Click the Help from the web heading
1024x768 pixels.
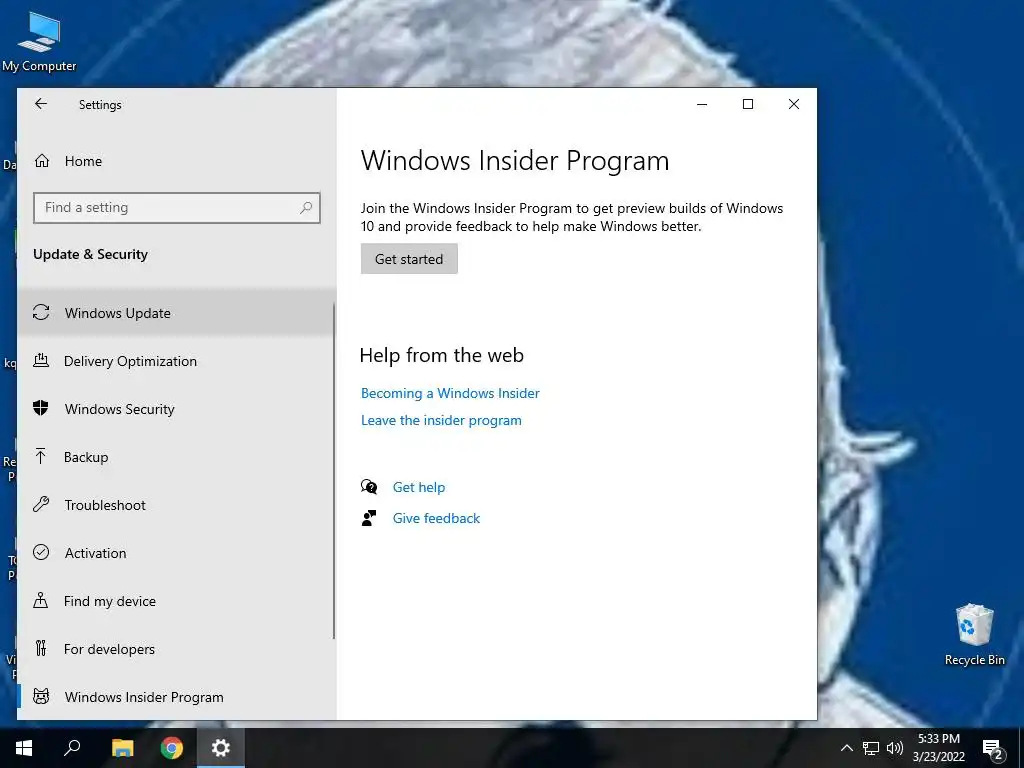(441, 355)
